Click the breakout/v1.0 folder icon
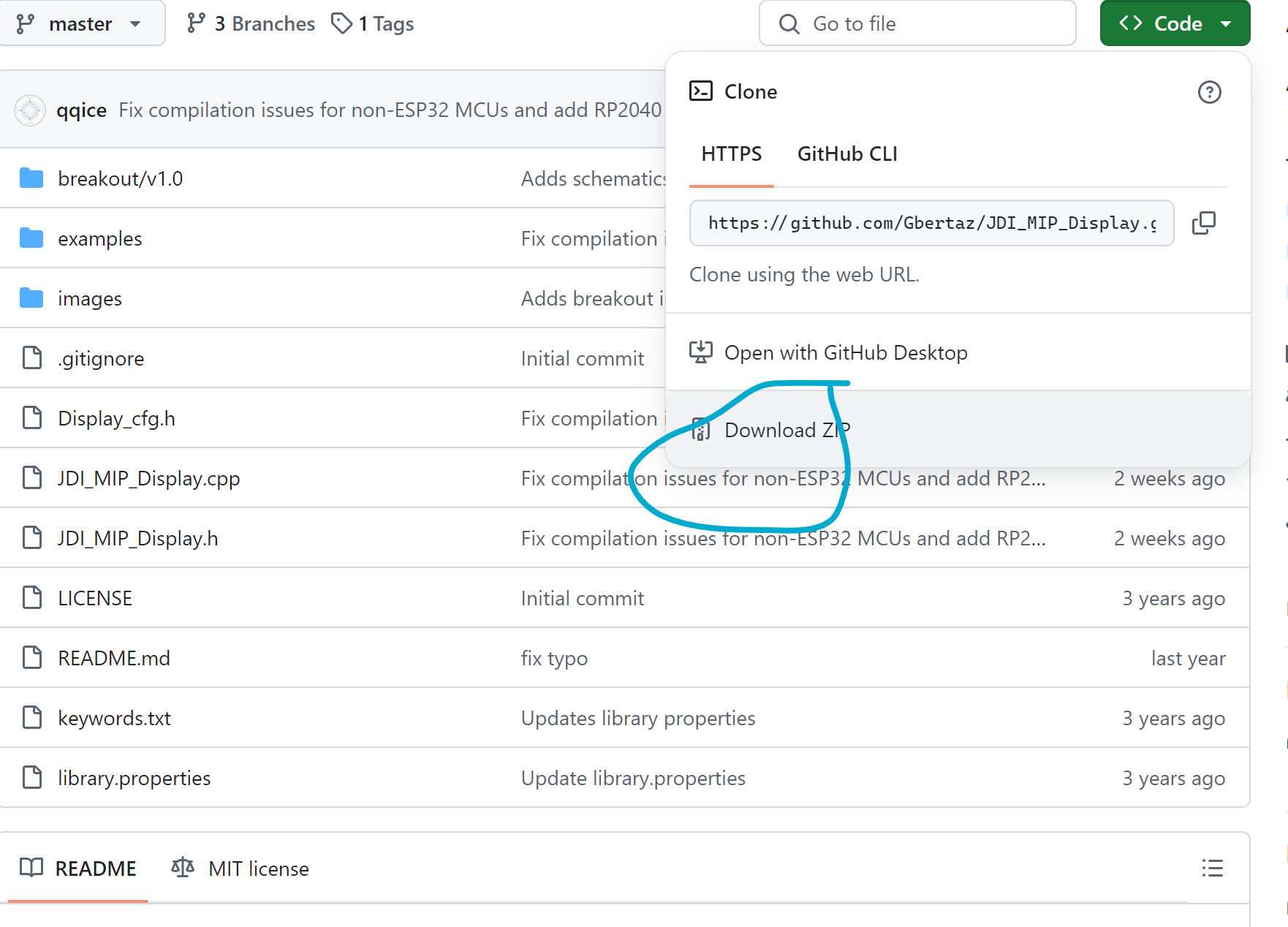 (x=31, y=178)
